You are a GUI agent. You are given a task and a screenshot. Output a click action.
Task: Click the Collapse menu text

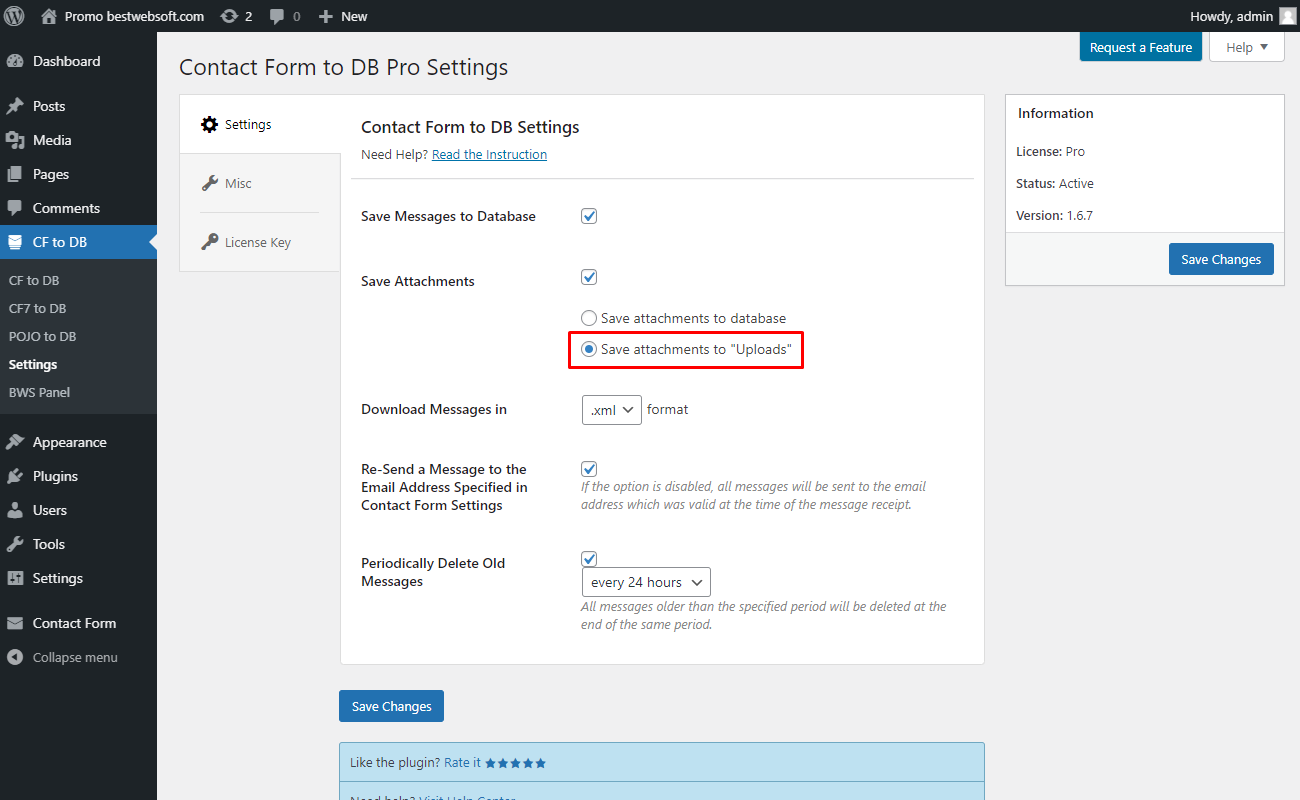click(75, 657)
